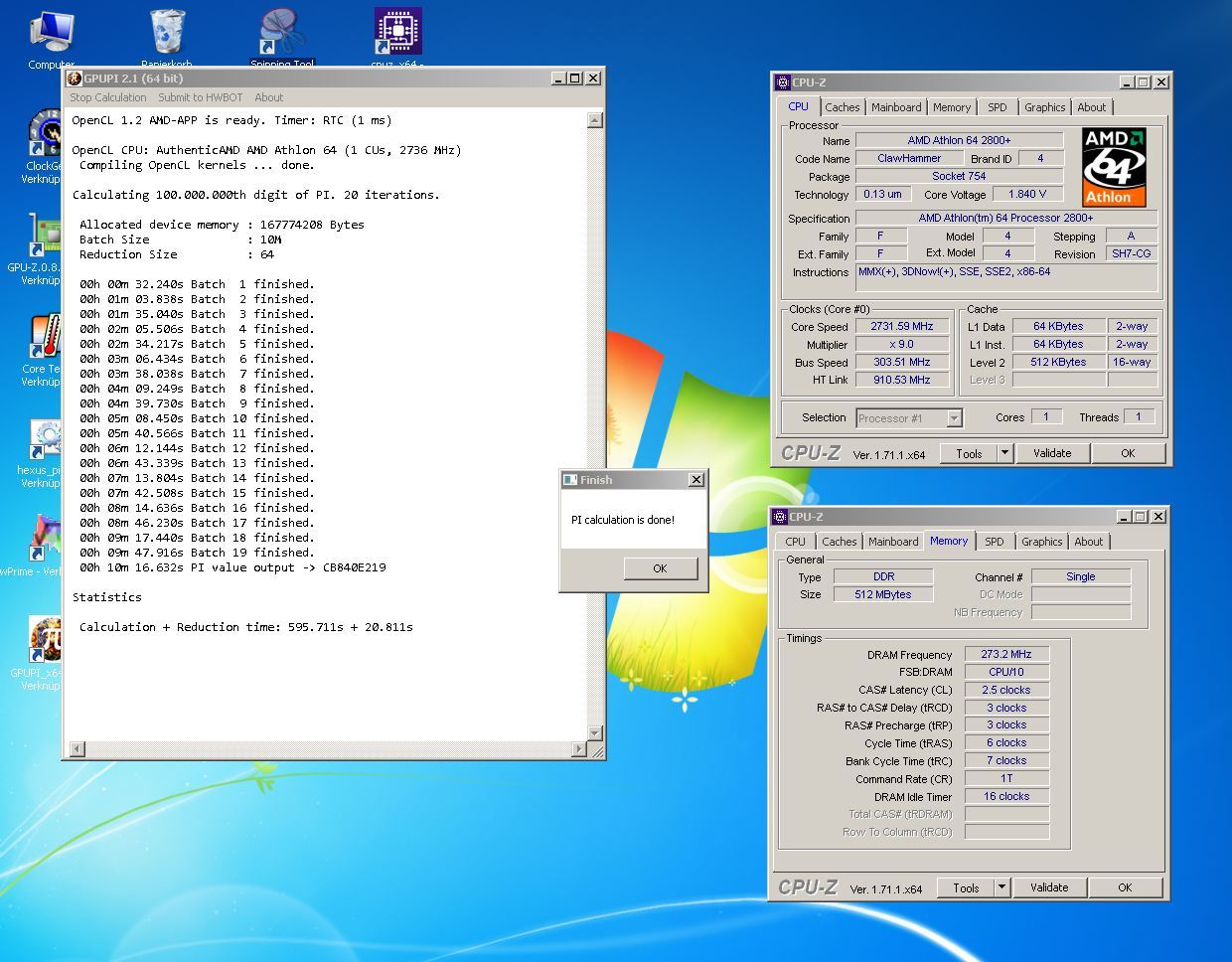Image resolution: width=1232 pixels, height=962 pixels.
Task: Open Submit to HWBOT menu
Action: (201, 97)
